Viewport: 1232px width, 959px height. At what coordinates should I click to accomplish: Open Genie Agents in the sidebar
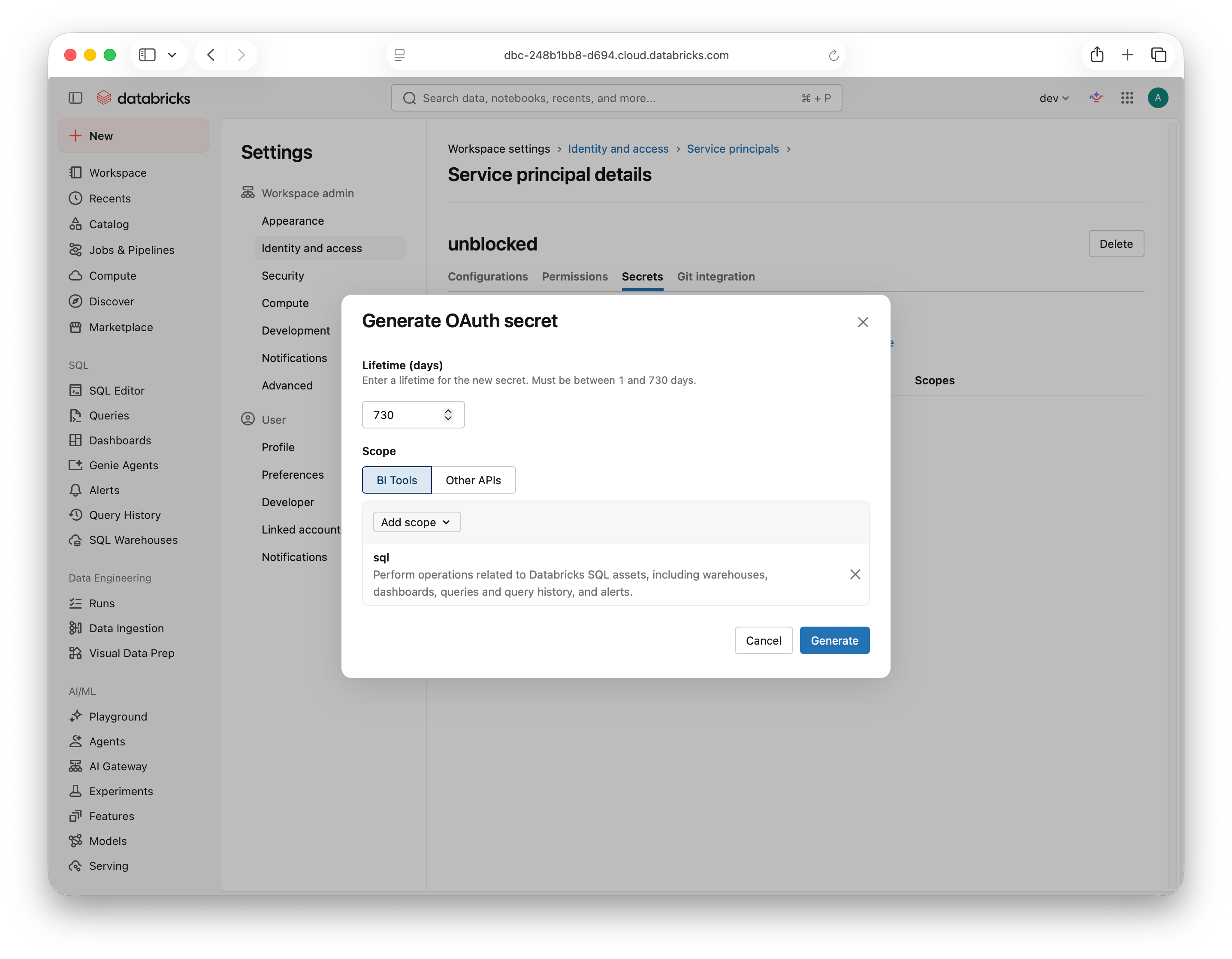tap(124, 465)
